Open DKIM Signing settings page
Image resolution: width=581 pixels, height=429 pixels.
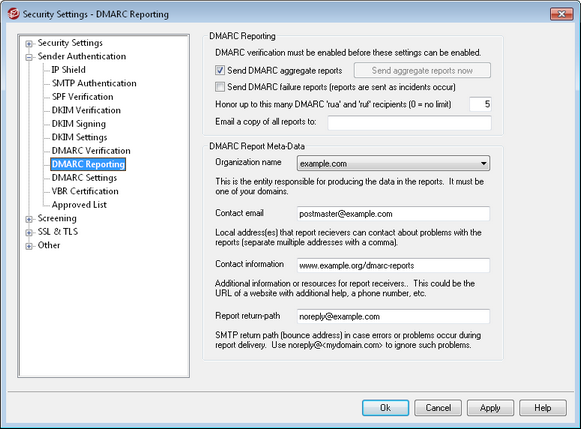(x=79, y=124)
